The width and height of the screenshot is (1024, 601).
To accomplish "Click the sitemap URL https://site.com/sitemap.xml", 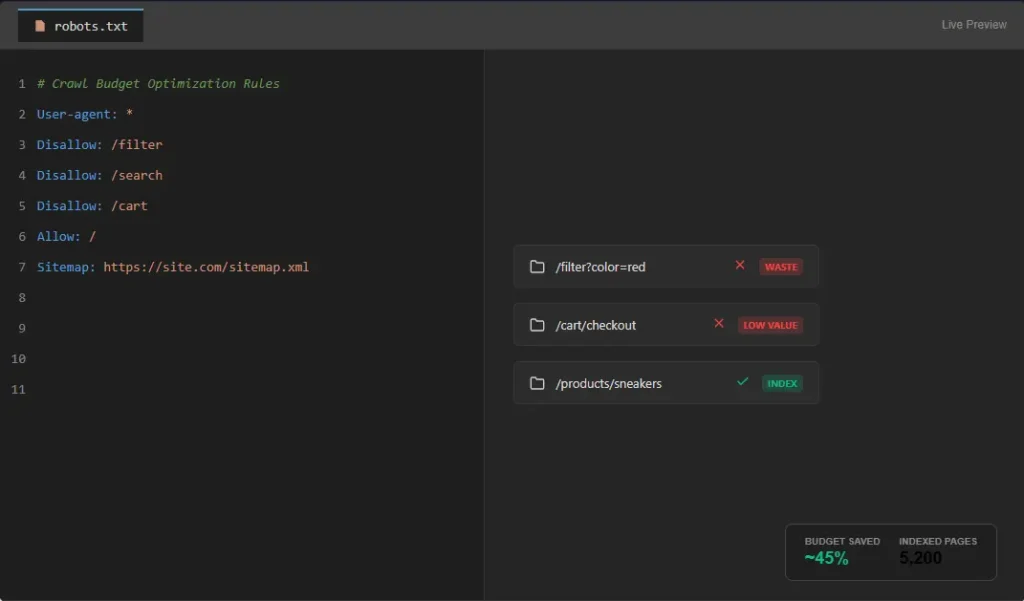I will 206,267.
